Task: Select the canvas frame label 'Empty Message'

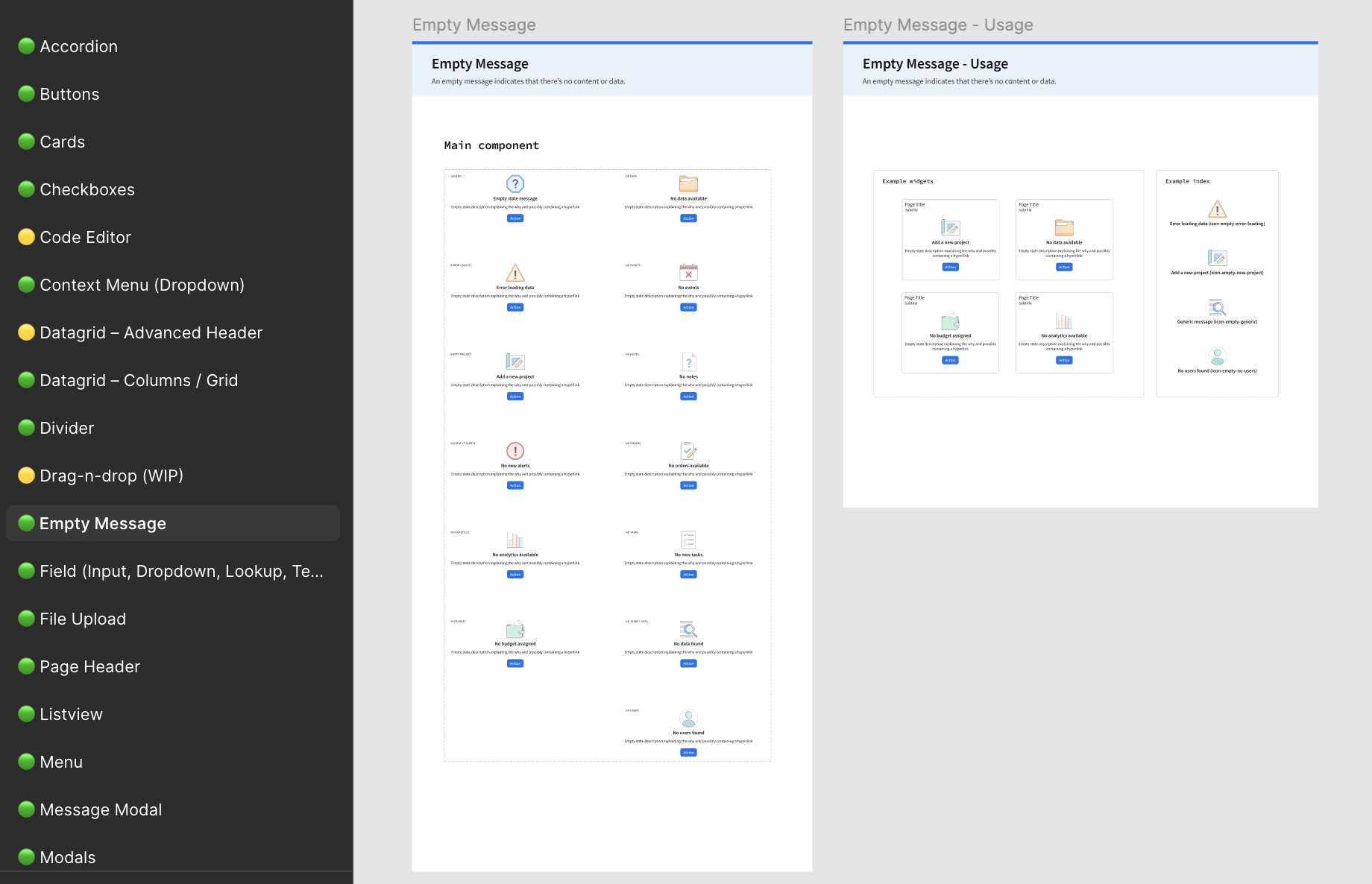Action: point(474,25)
